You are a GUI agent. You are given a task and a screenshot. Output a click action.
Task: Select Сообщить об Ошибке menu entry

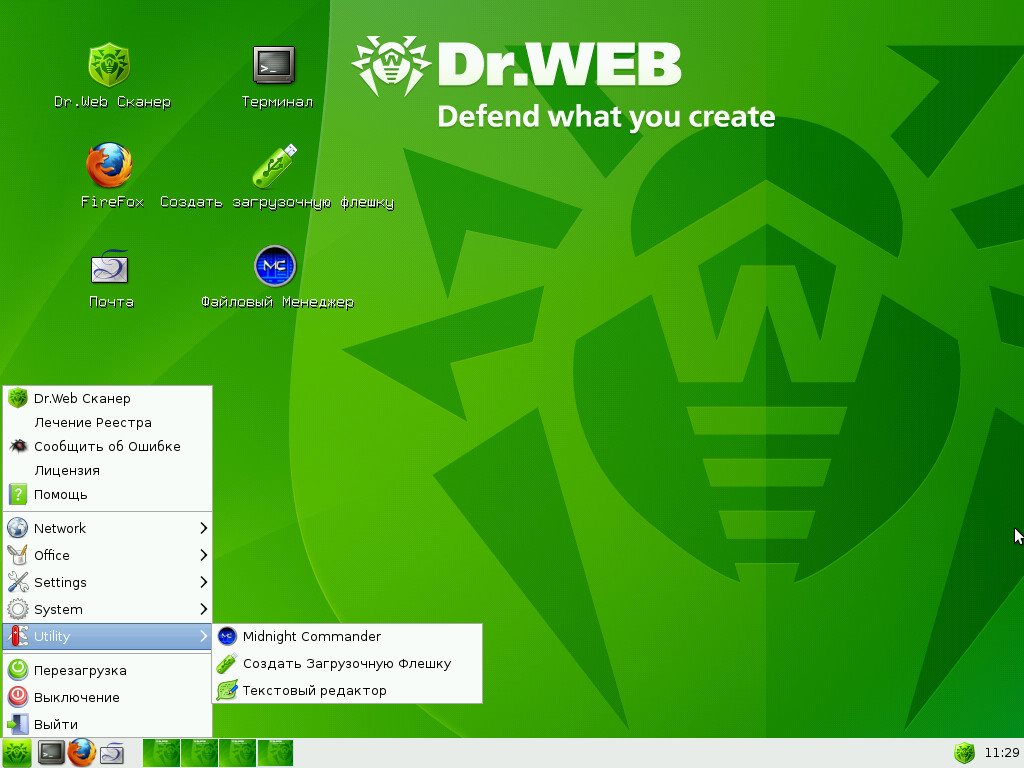pyautogui.click(x=108, y=447)
